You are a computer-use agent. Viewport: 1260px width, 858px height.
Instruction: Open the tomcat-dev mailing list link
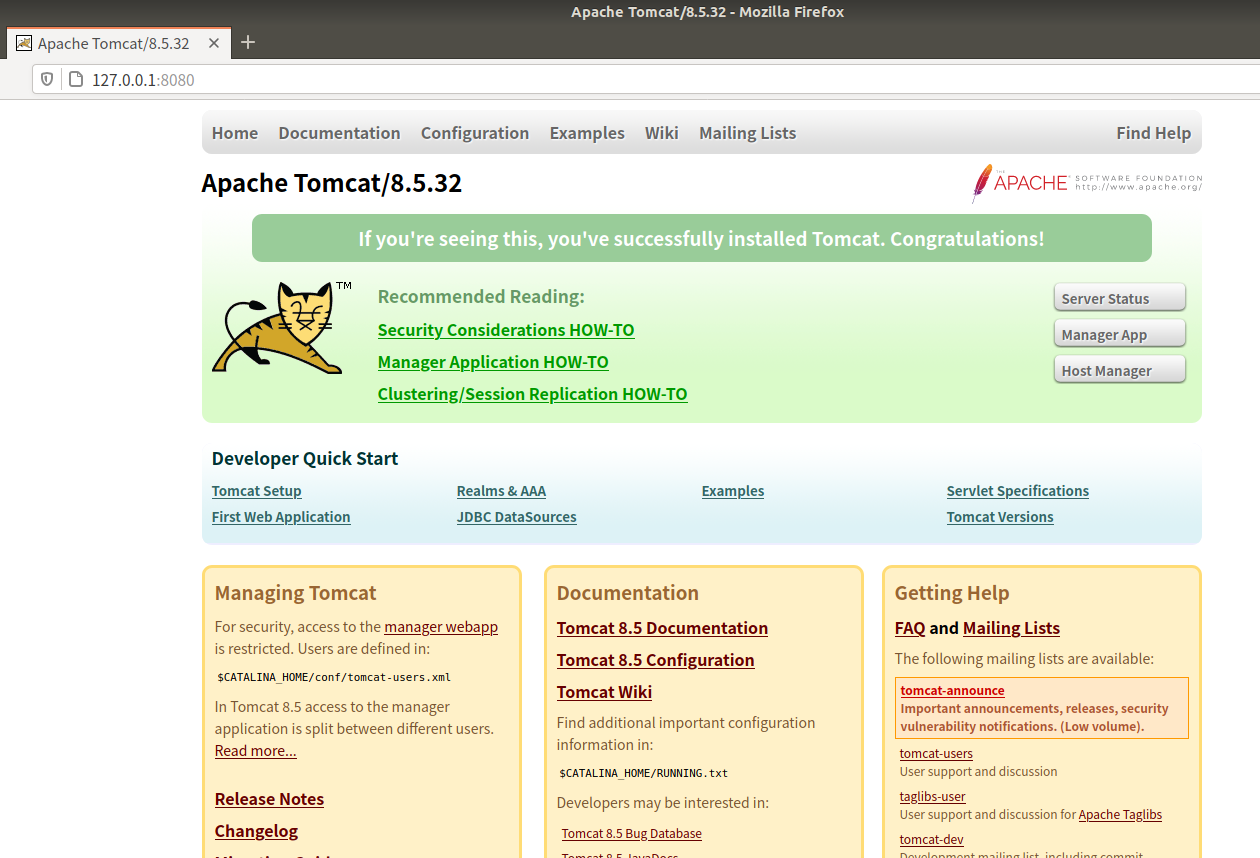932,840
